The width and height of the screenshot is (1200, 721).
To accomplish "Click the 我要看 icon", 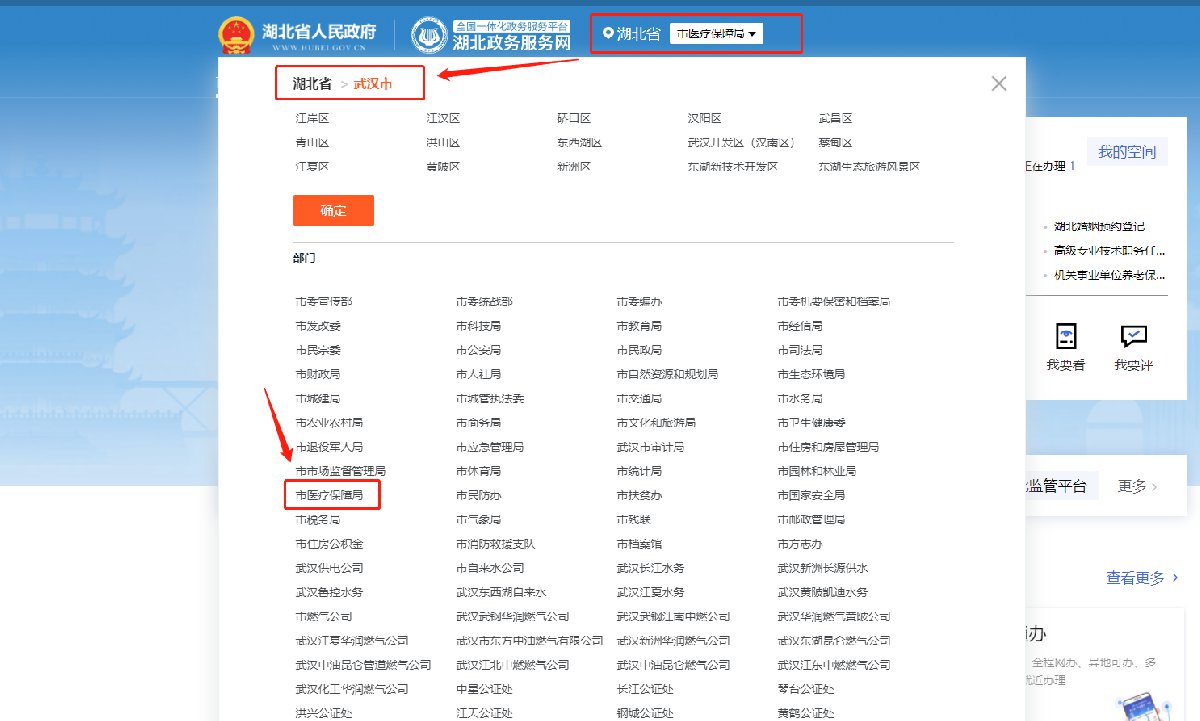I will 1066,336.
